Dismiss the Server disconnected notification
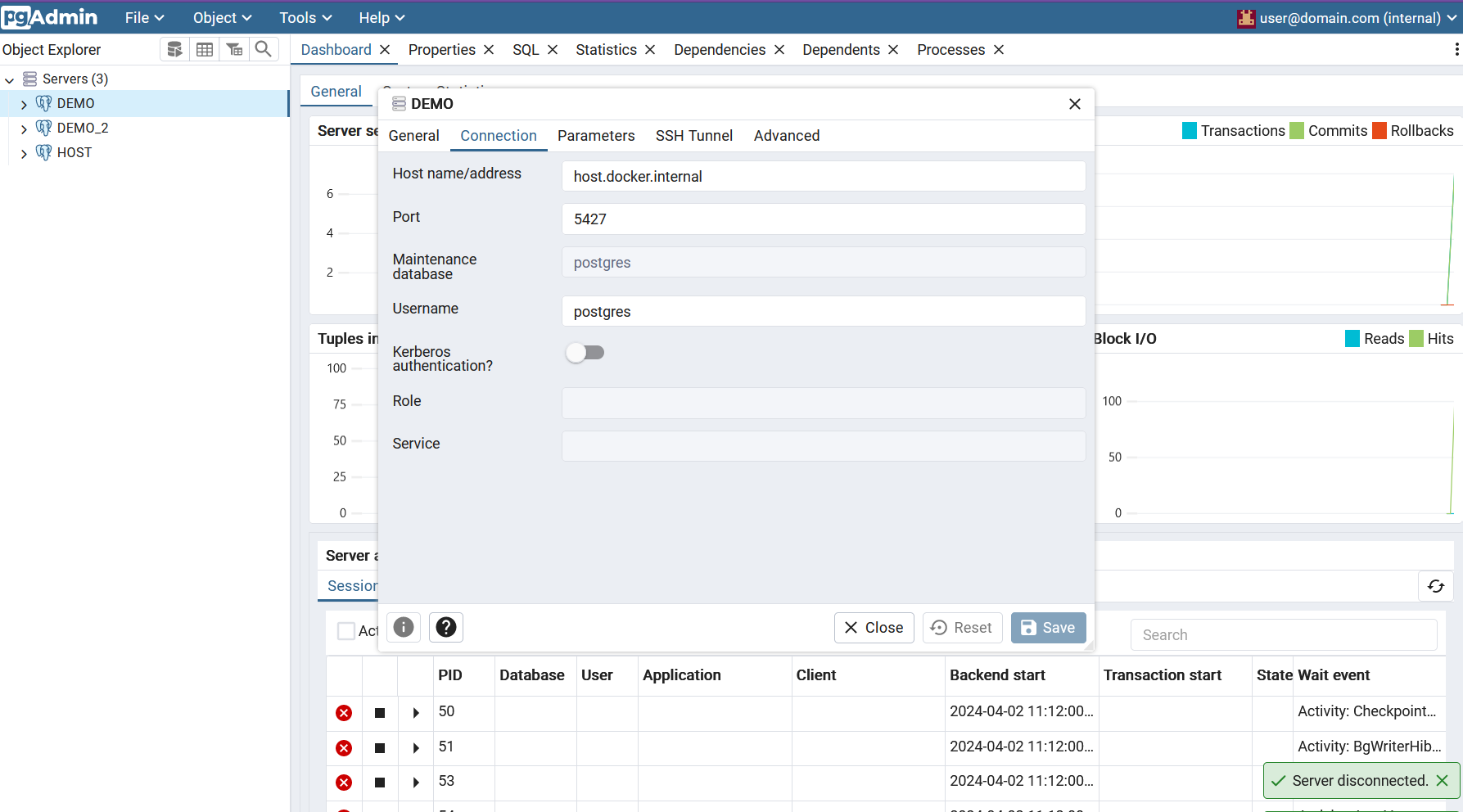The image size is (1463, 812). pos(1443,781)
